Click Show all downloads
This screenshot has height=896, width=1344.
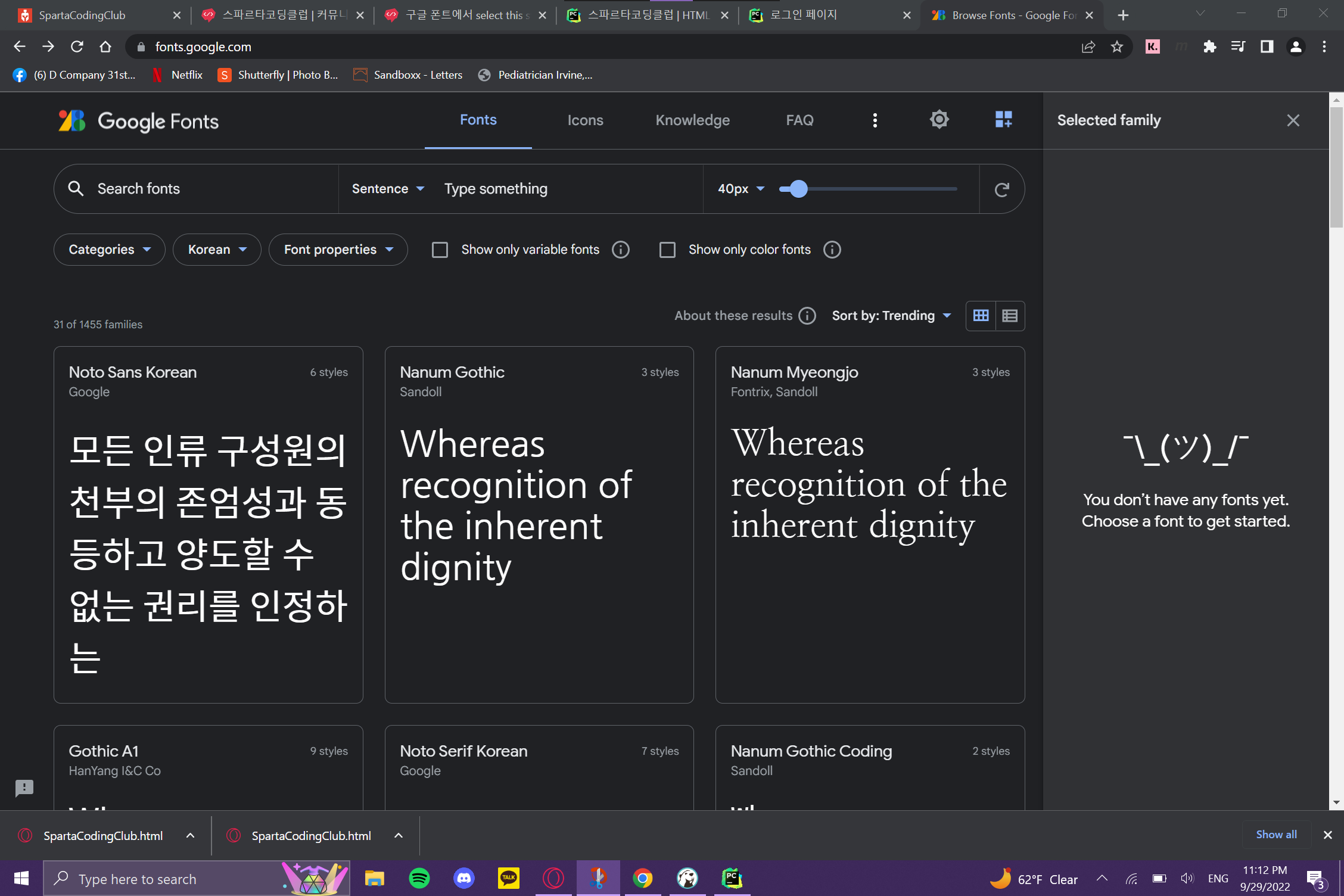(1276, 835)
